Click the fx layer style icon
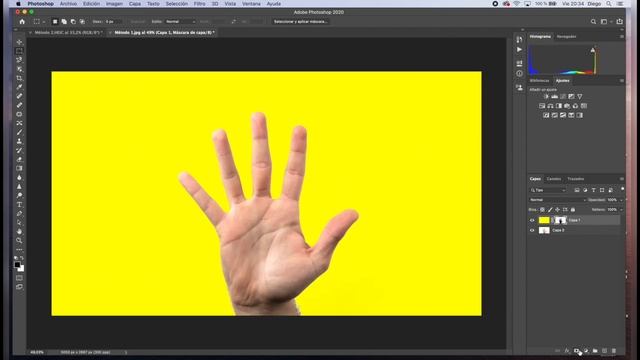This screenshot has width=640, height=360. click(567, 351)
